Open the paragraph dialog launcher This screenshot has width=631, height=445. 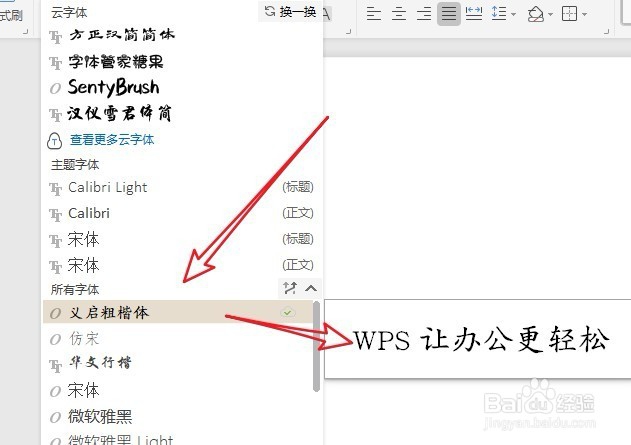coord(606,31)
